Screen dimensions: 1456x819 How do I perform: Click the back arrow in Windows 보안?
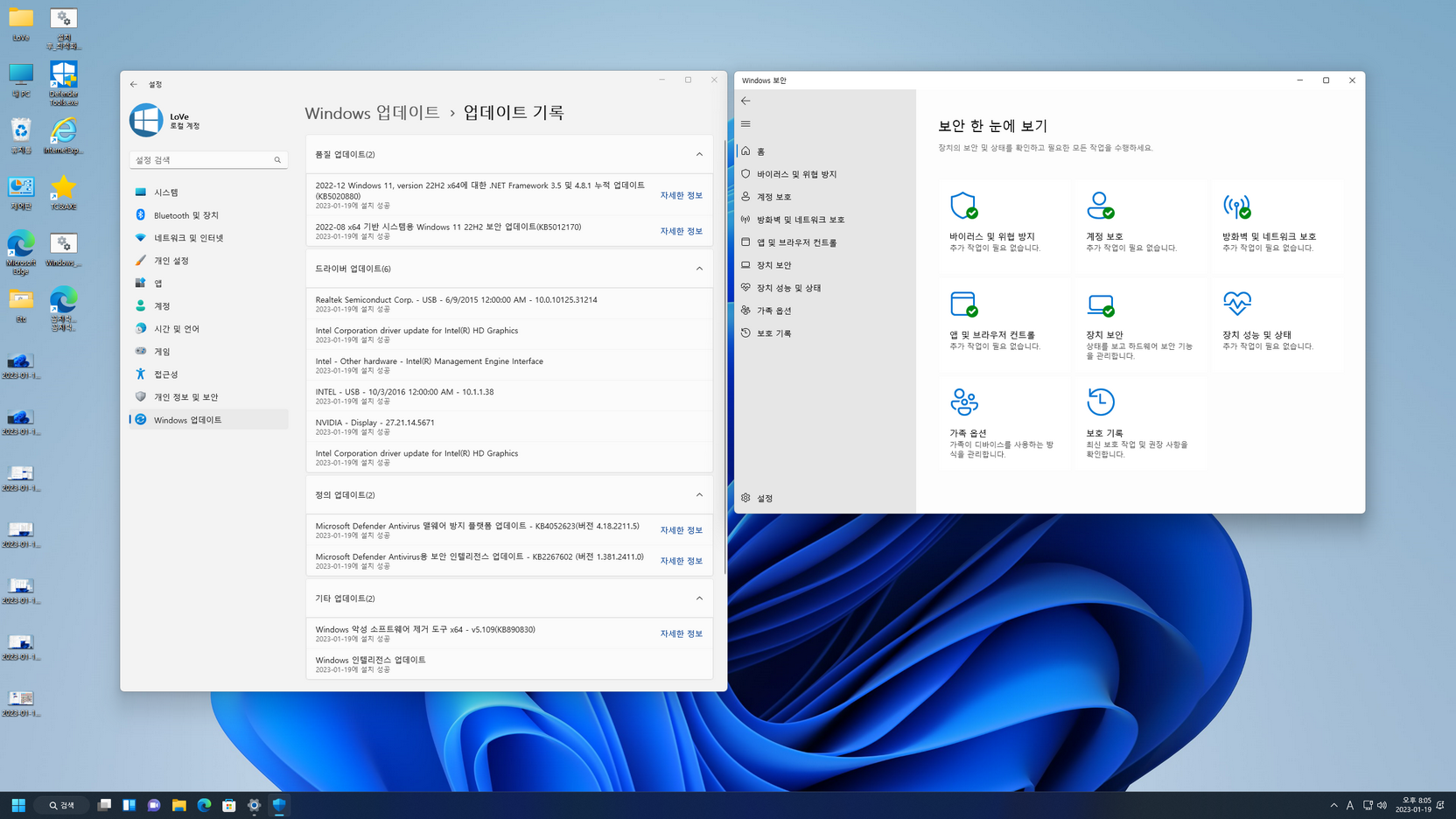click(x=745, y=101)
